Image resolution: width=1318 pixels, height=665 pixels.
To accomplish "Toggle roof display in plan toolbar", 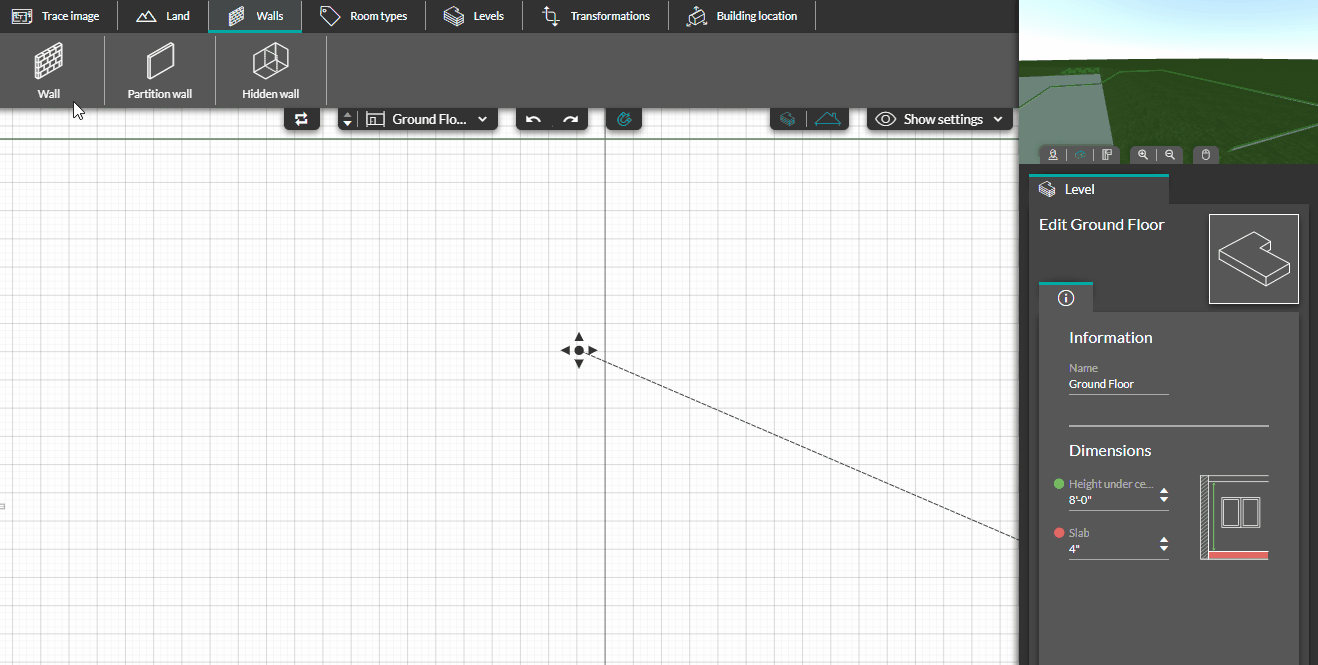I will pos(828,119).
